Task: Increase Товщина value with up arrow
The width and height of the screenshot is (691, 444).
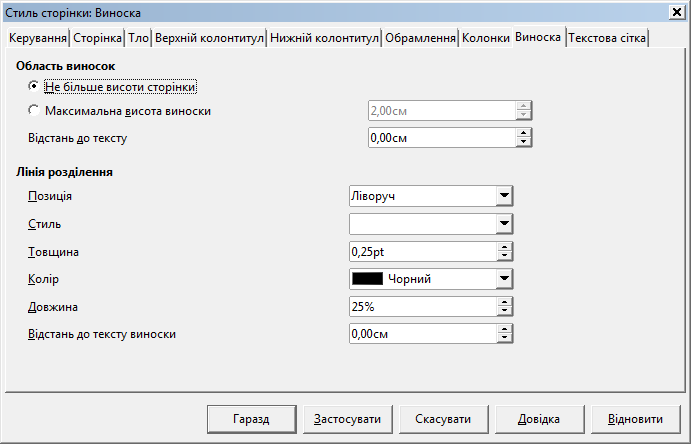Action: click(505, 247)
